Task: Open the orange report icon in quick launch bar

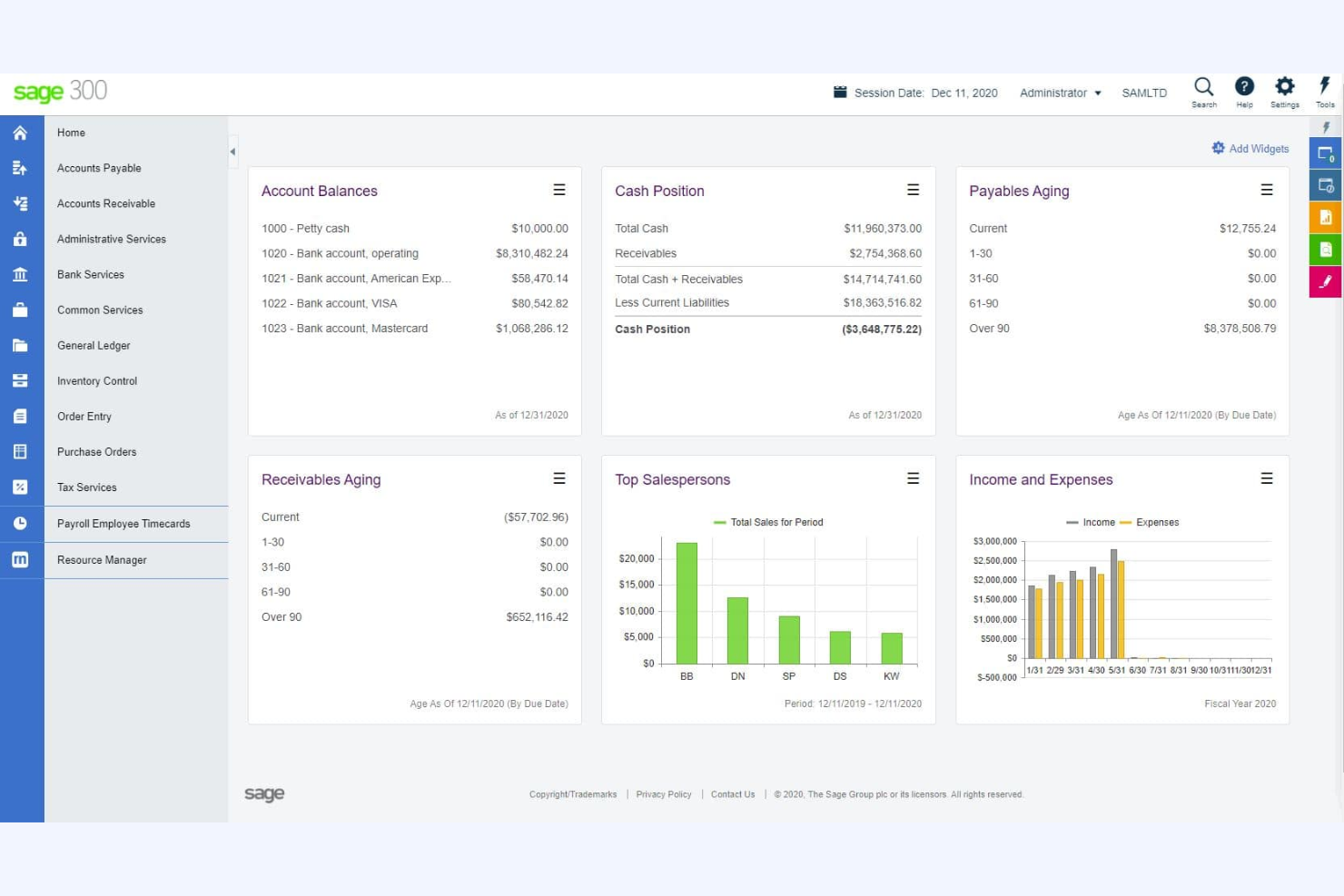Action: click(x=1325, y=217)
